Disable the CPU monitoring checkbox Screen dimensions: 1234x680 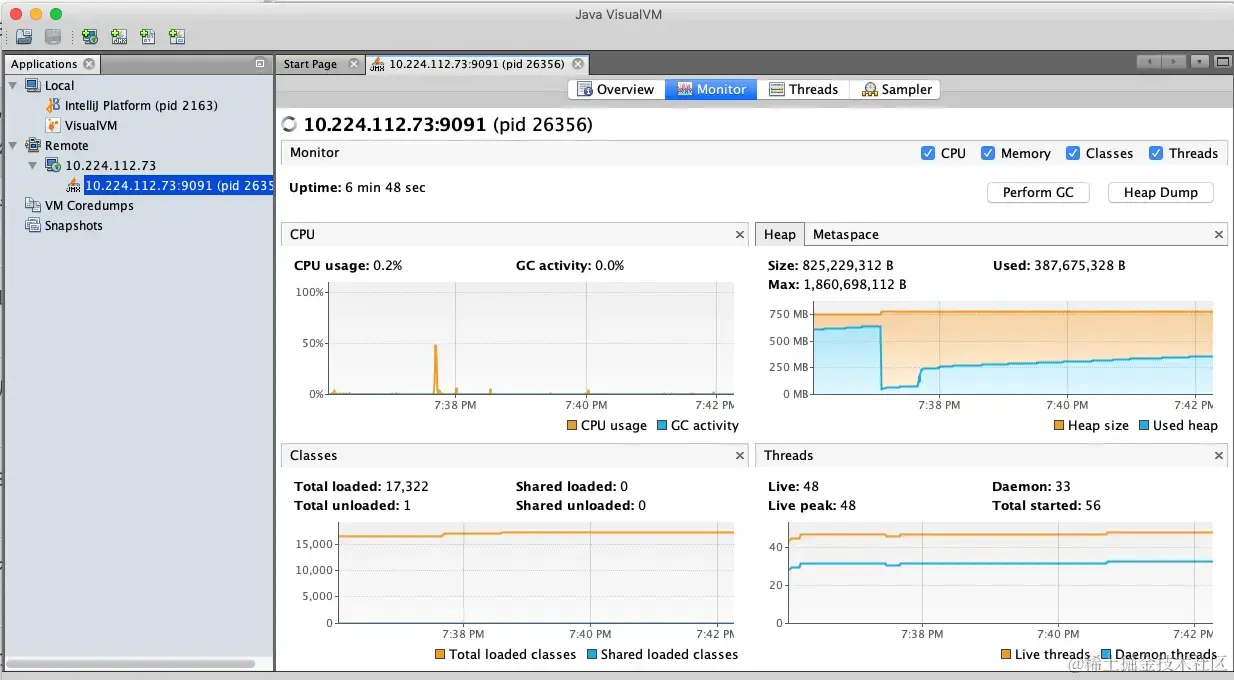930,153
